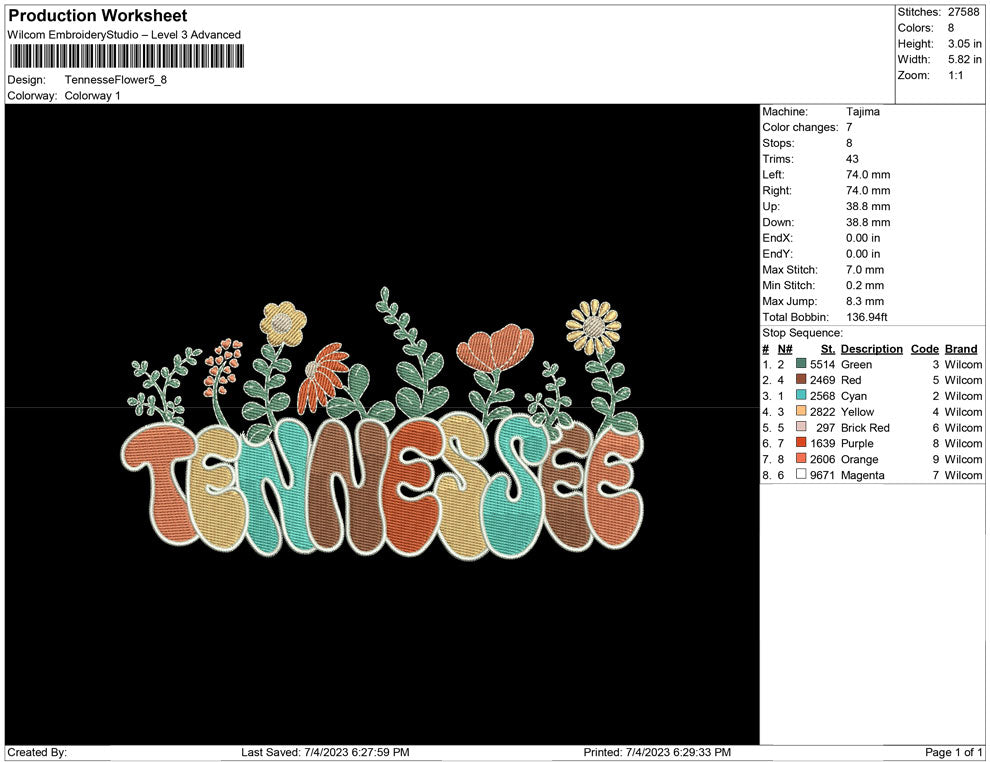The width and height of the screenshot is (990, 762).
Task: Choose the orange 2606 thread swatch
Action: click(801, 459)
